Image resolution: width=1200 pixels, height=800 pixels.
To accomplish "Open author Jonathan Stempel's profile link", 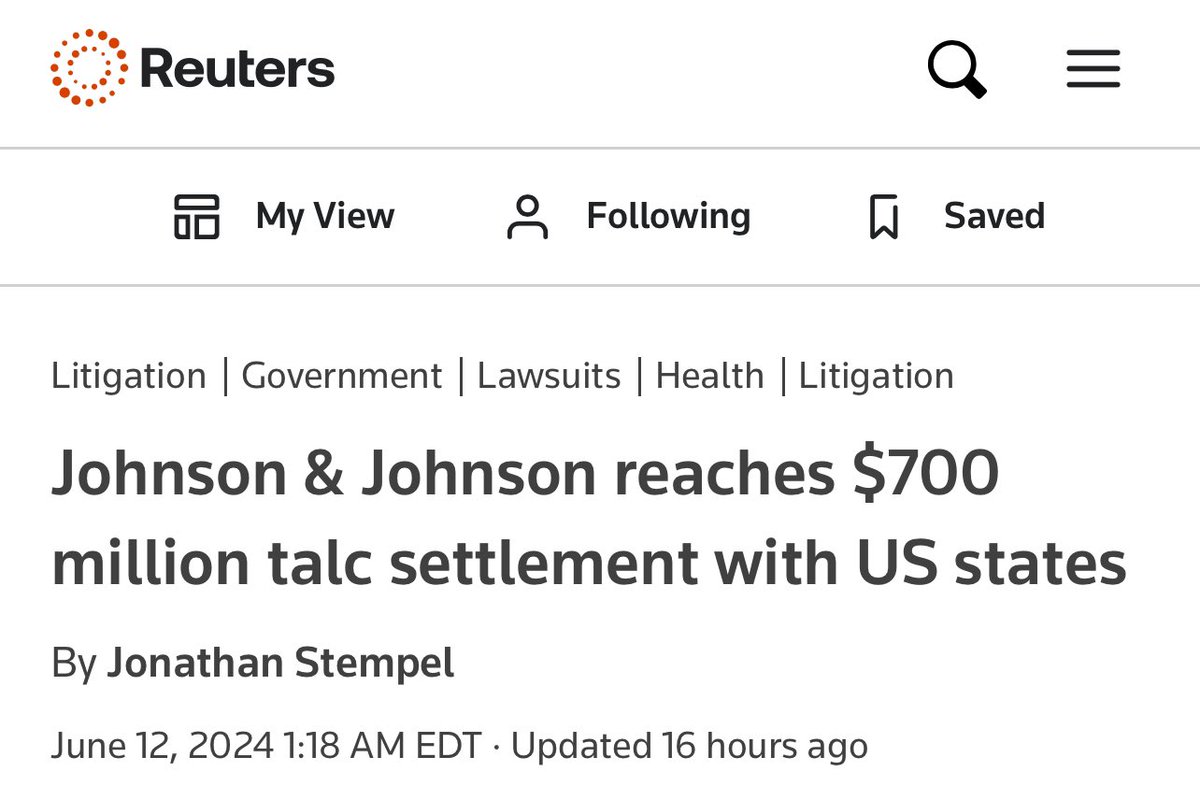I will 280,663.
